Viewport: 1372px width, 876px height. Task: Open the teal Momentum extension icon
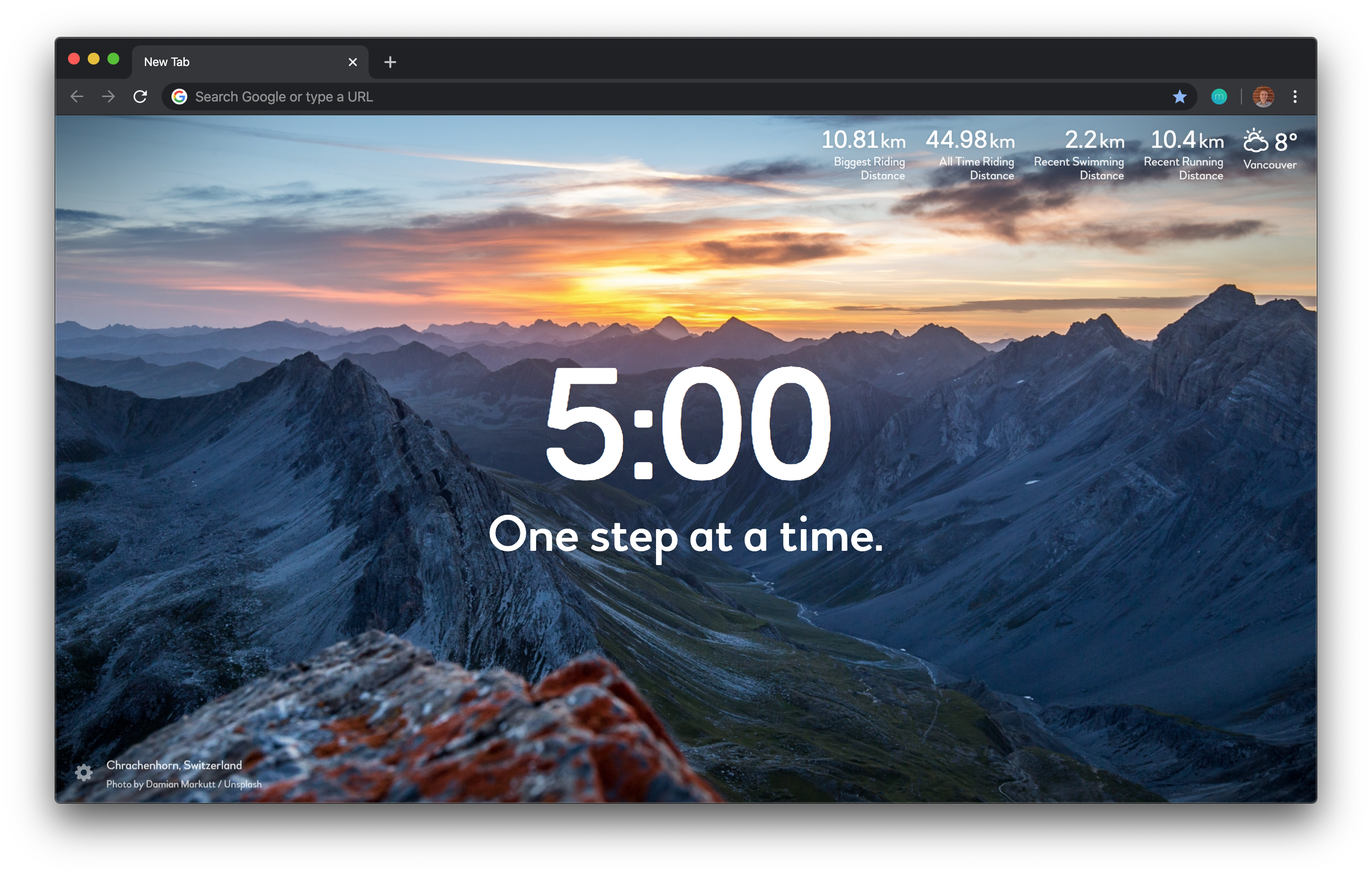click(1219, 97)
